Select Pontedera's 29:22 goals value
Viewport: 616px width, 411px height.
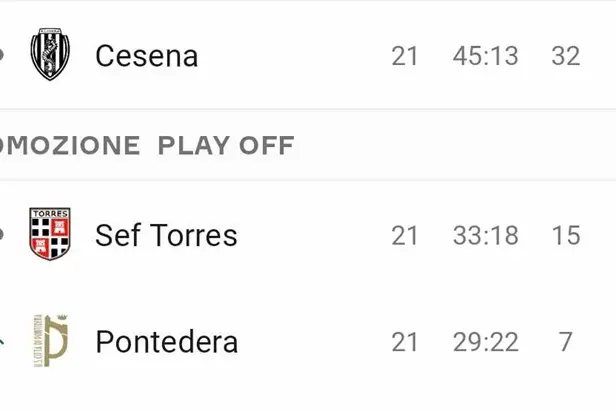(x=486, y=342)
